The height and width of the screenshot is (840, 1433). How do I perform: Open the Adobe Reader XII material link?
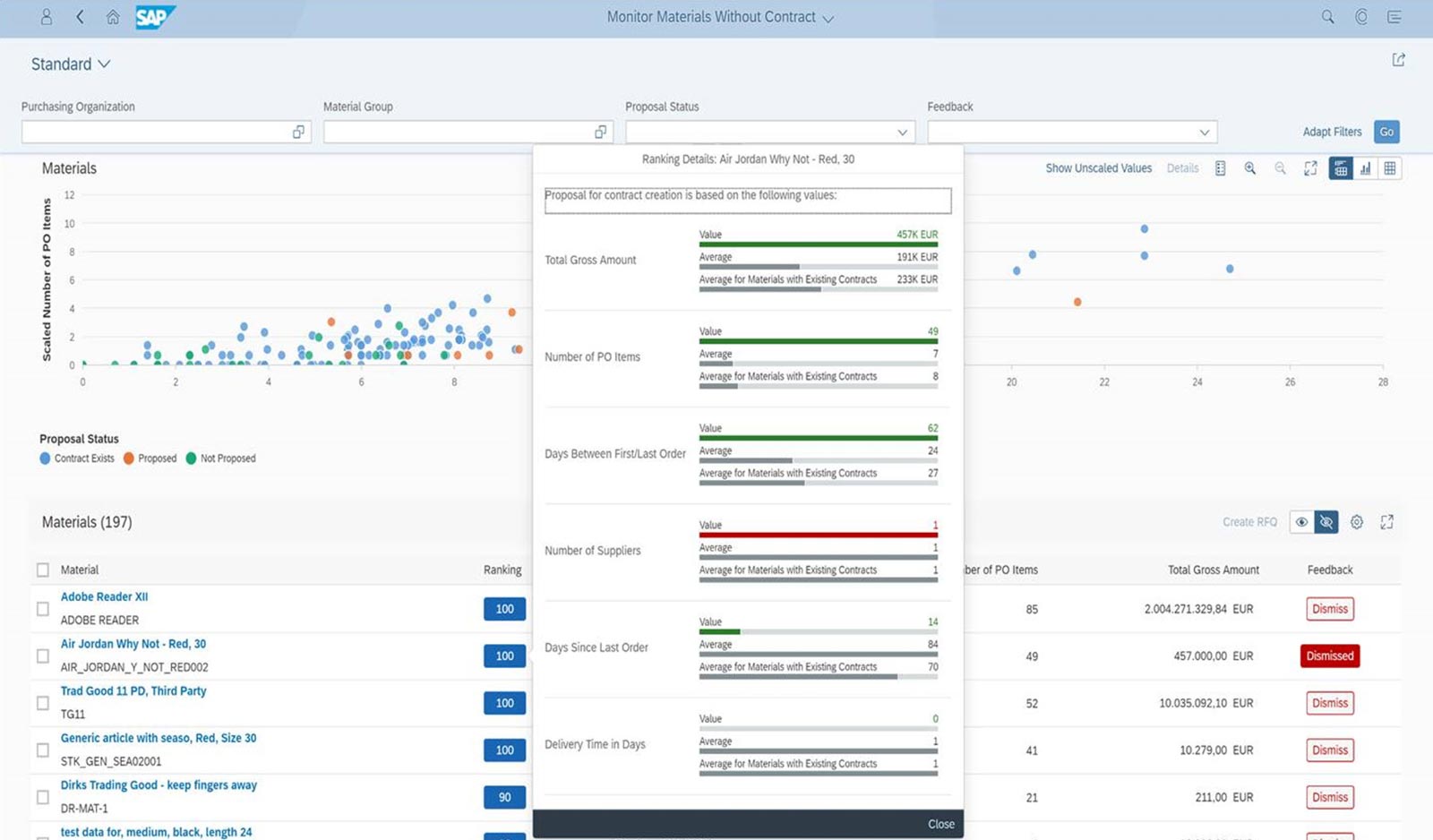point(104,596)
